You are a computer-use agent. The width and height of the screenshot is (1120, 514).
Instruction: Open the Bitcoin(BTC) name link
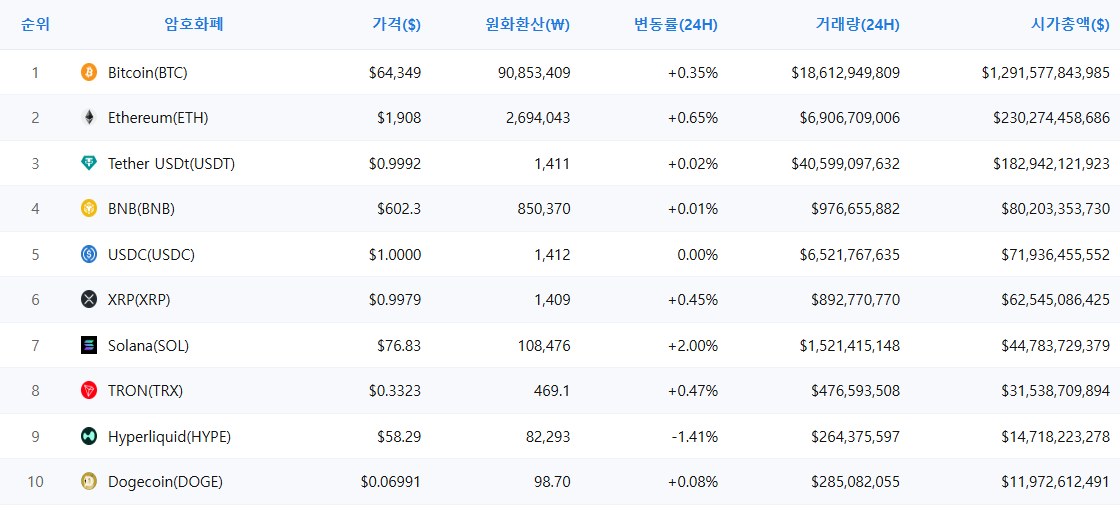tap(148, 72)
